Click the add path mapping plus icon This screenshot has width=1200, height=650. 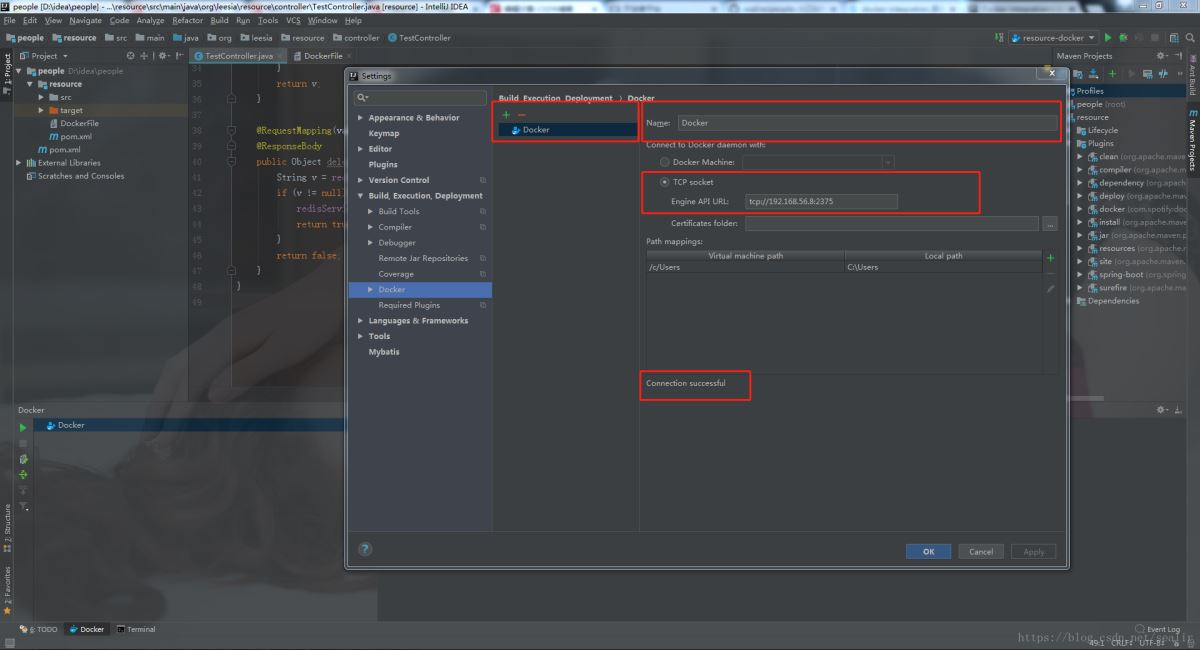coord(1050,258)
